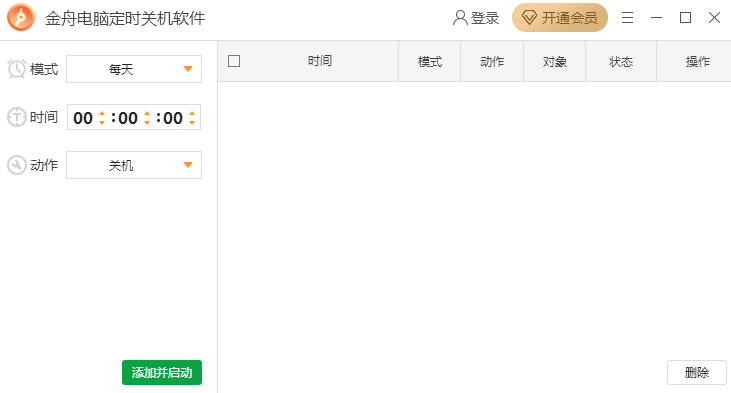Image resolution: width=731 pixels, height=393 pixels.
Task: Click the user login icon
Action: [x=460, y=18]
